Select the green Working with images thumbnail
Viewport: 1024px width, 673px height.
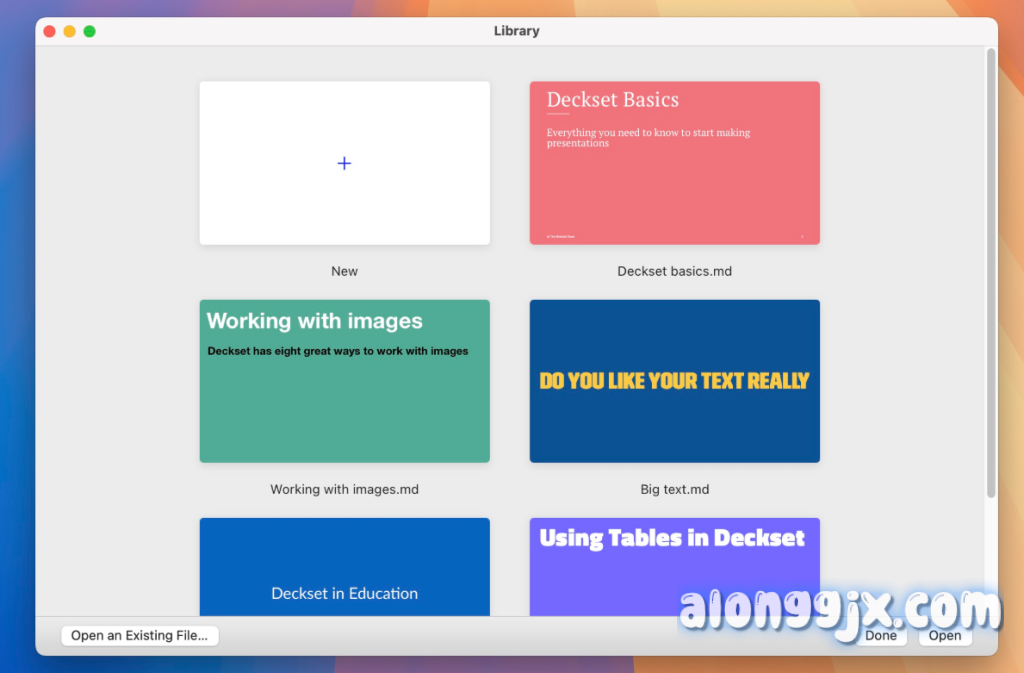pyautogui.click(x=344, y=400)
